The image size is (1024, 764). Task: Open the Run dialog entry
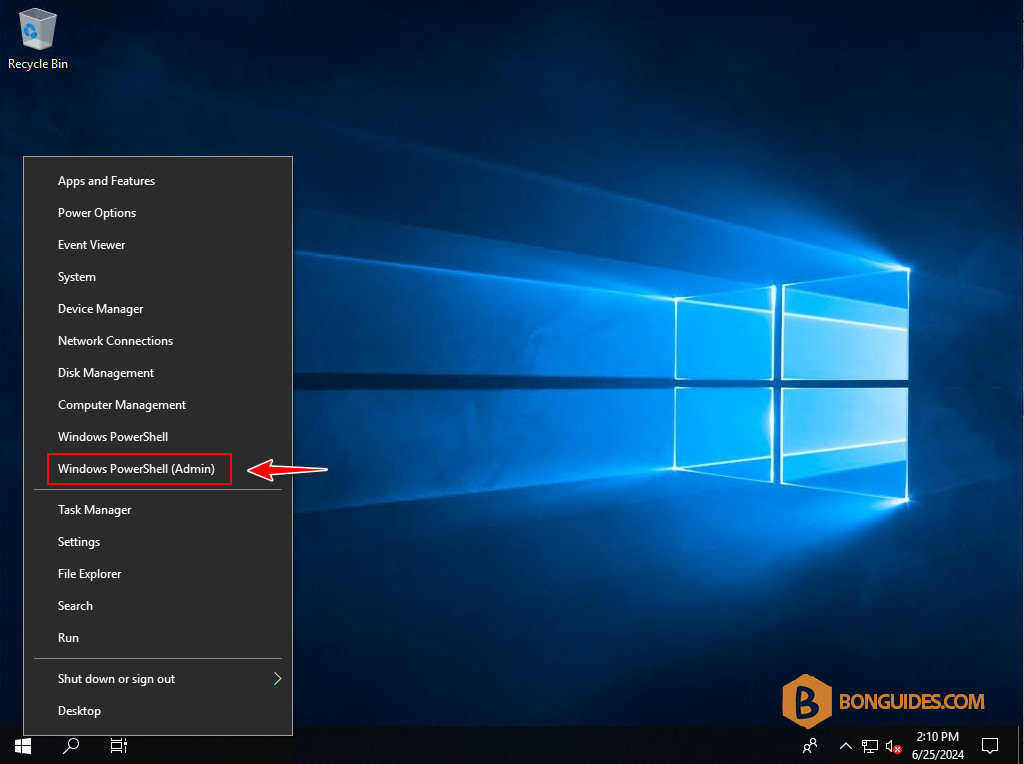click(158, 638)
